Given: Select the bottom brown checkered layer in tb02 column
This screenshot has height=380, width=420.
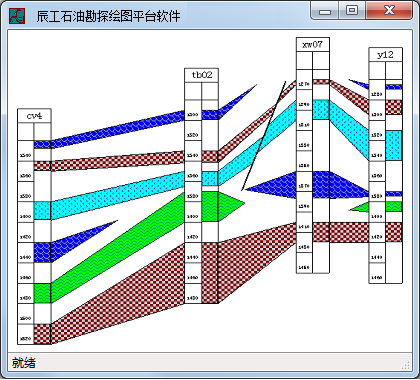Looking at the screenshot, I should [210, 273].
